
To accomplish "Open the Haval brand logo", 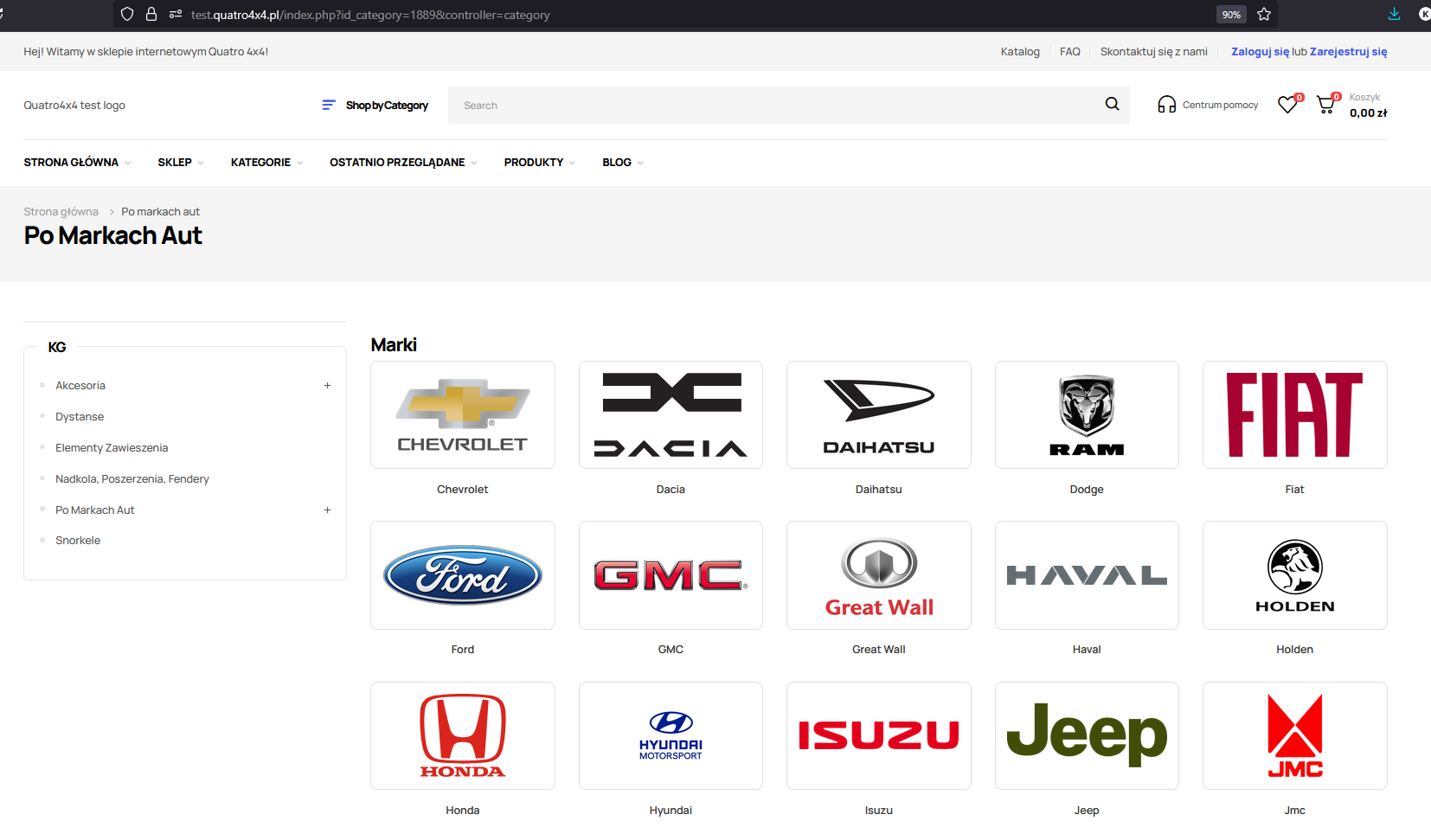I will [x=1087, y=575].
